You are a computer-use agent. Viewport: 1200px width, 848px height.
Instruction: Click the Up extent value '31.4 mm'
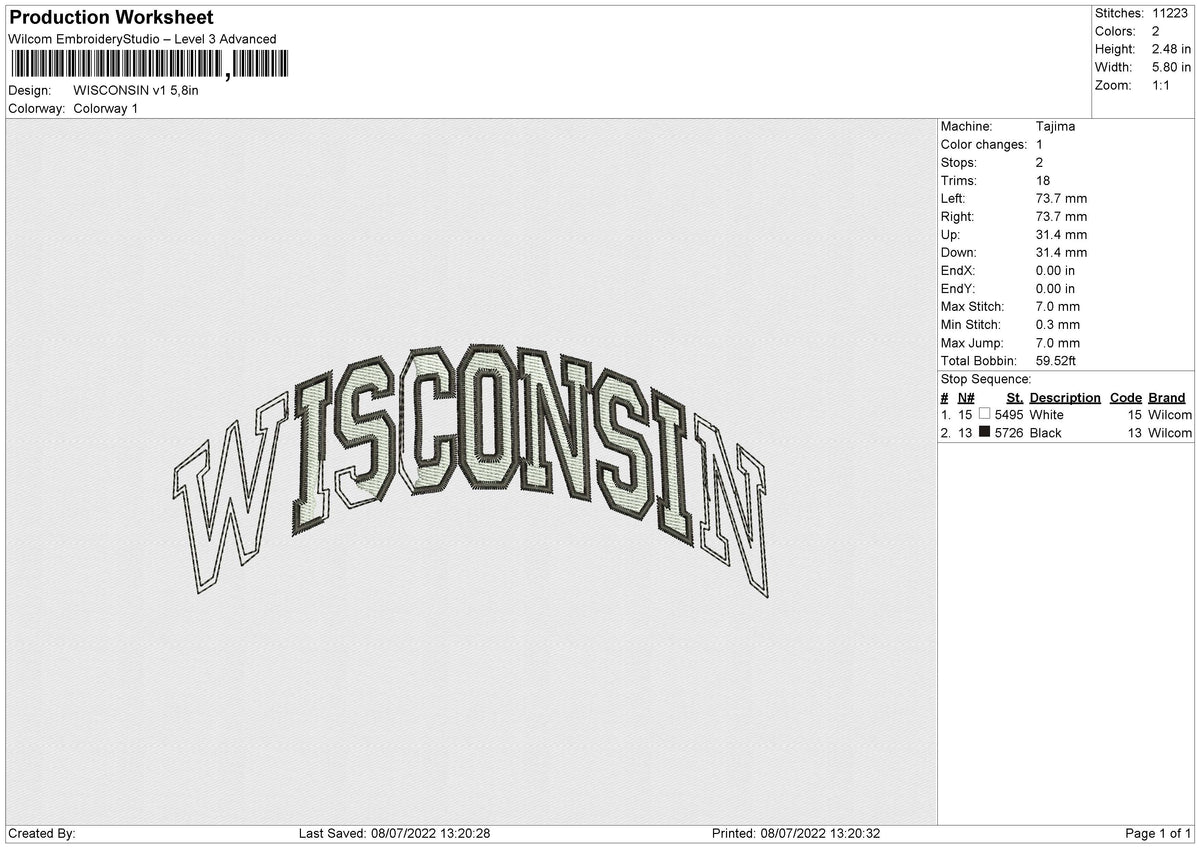click(x=1062, y=235)
